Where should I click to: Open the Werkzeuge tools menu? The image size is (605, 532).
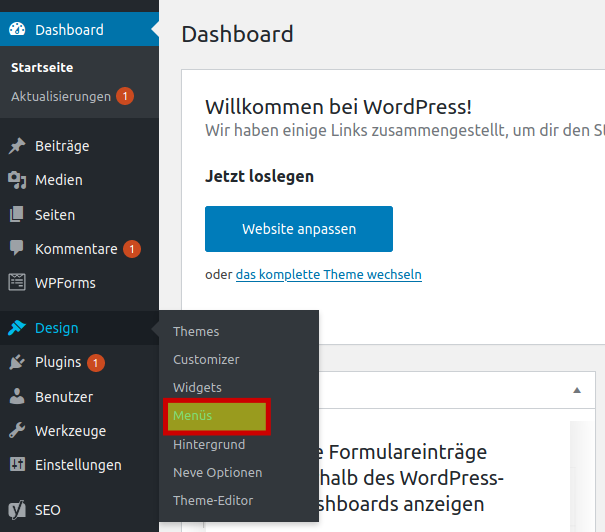point(79,431)
